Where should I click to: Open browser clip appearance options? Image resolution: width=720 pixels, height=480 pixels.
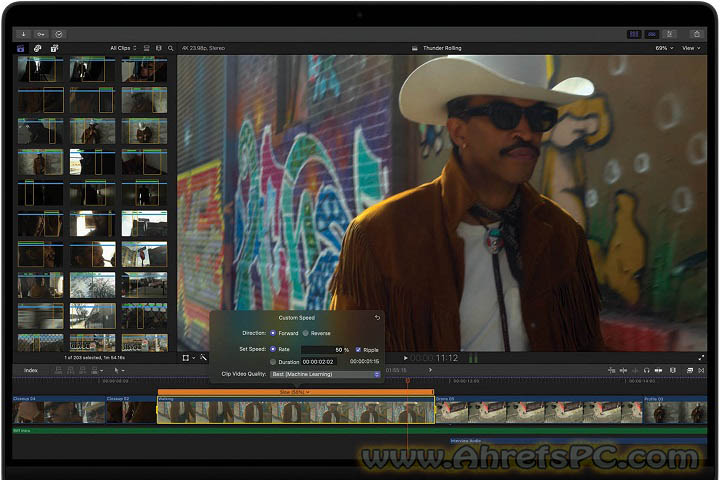(146, 48)
